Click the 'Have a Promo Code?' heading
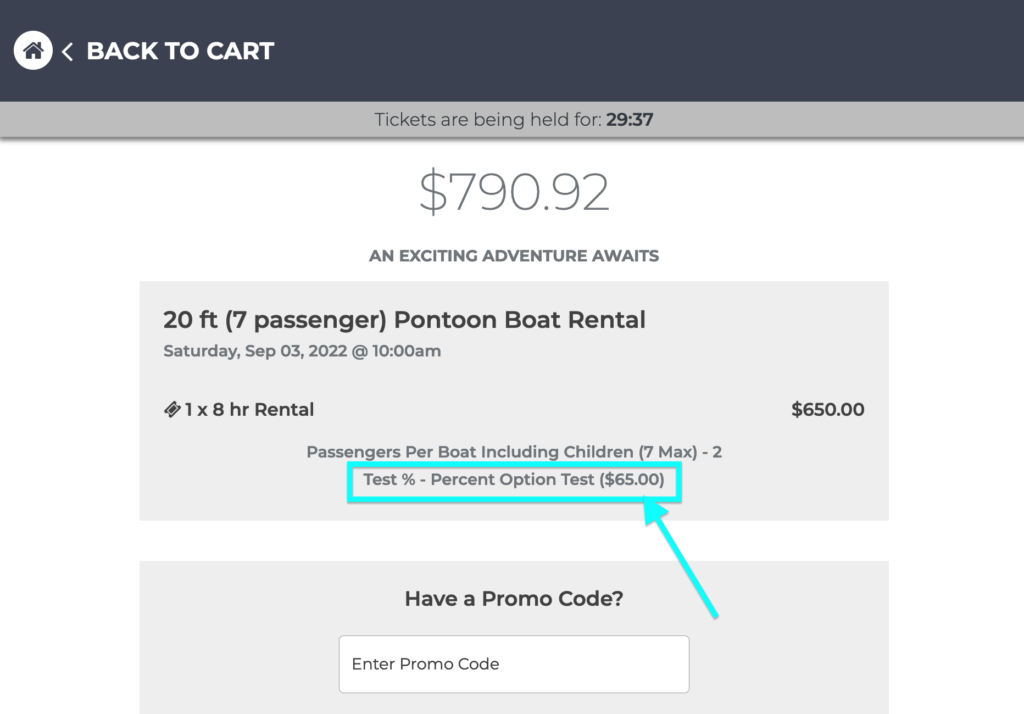Image resolution: width=1024 pixels, height=714 pixels. (x=514, y=598)
